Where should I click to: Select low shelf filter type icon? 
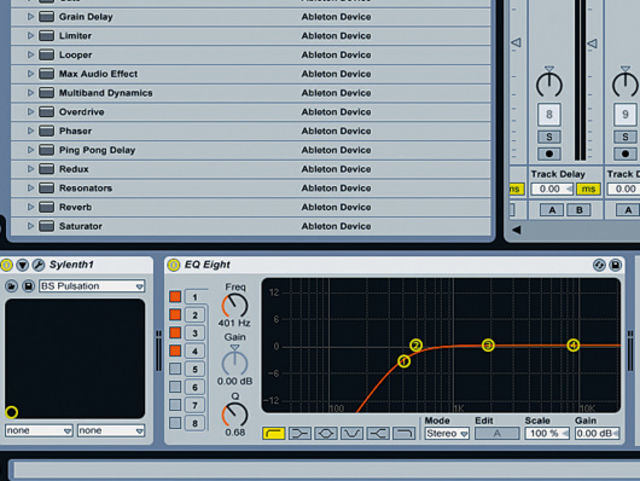coord(300,433)
